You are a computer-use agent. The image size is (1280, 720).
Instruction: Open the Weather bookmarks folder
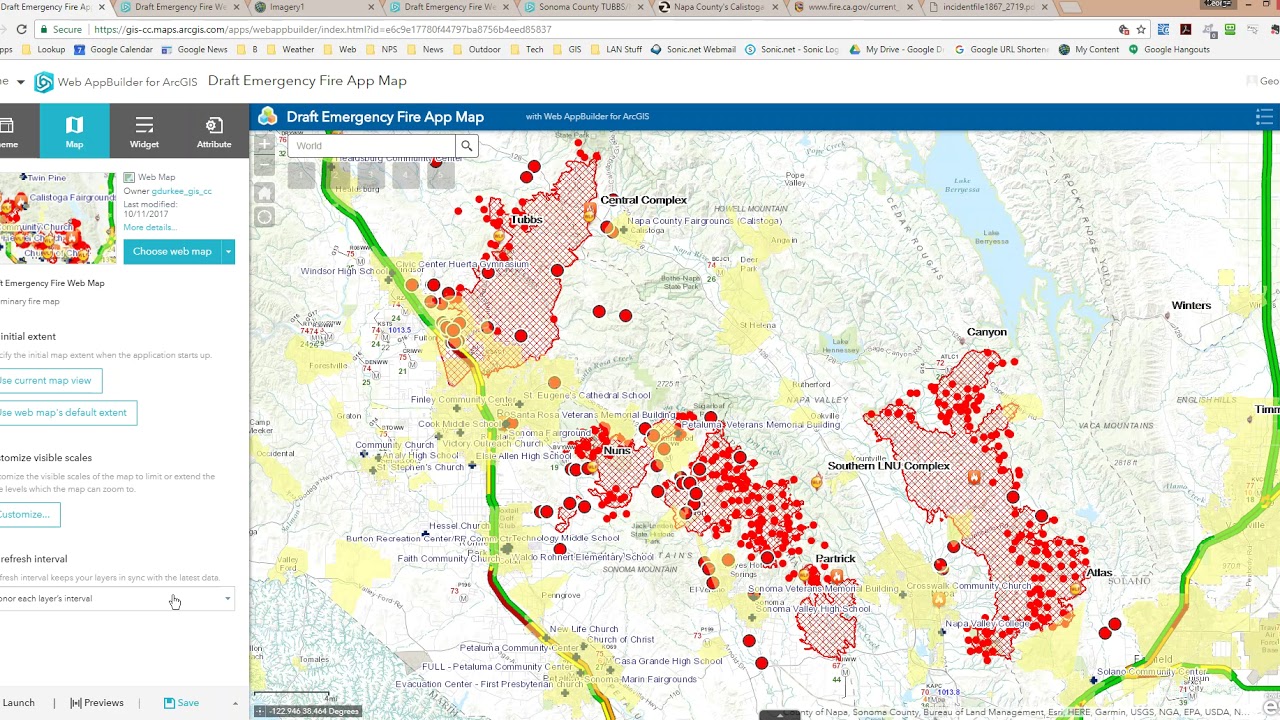pyautogui.click(x=290, y=49)
